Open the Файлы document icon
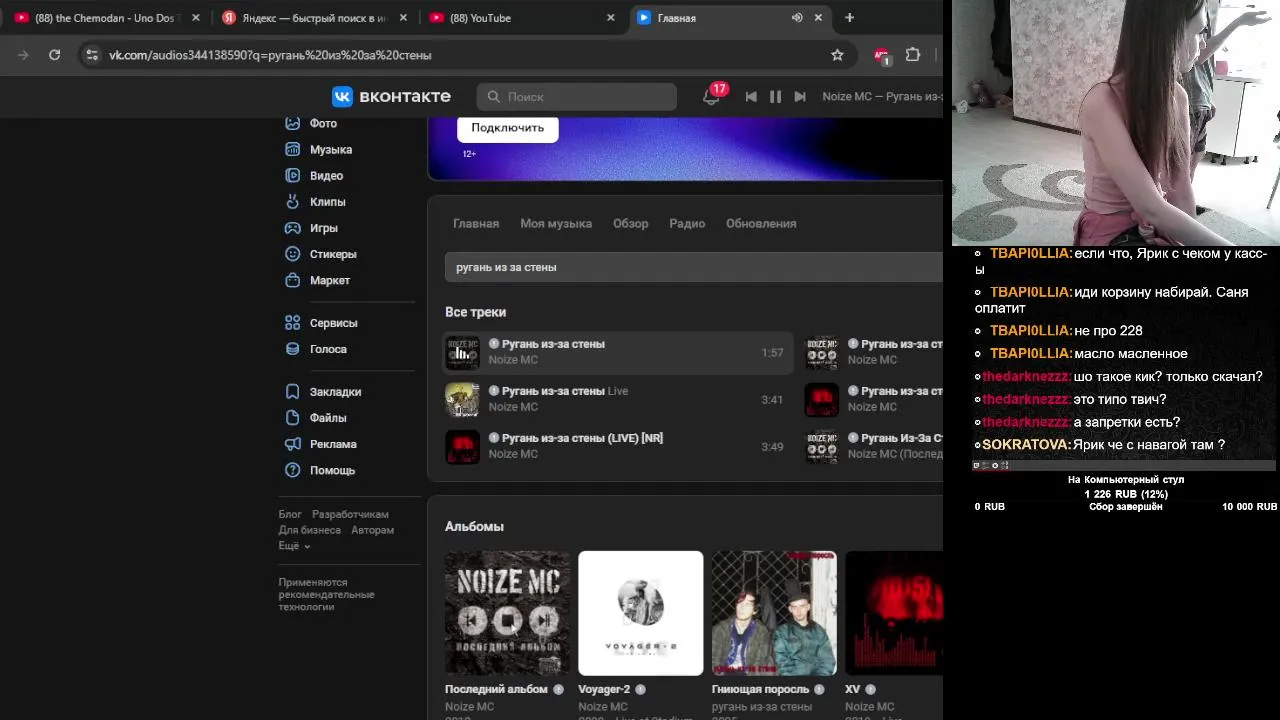Viewport: 1280px width, 720px height. (292, 417)
